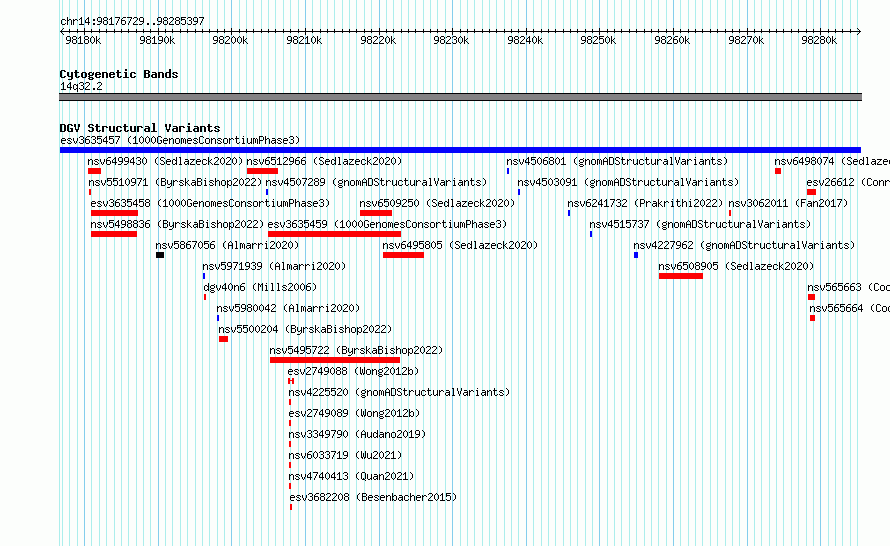The height and width of the screenshot is (546, 890).
Task: Select nsv4225520 gnomAD variant label
Action: click(x=400, y=392)
